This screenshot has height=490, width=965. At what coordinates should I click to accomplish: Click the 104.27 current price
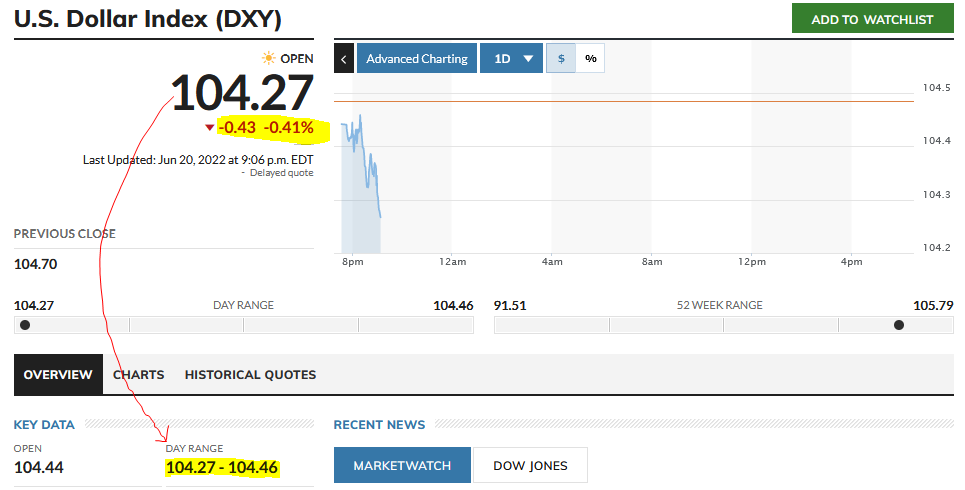242,93
